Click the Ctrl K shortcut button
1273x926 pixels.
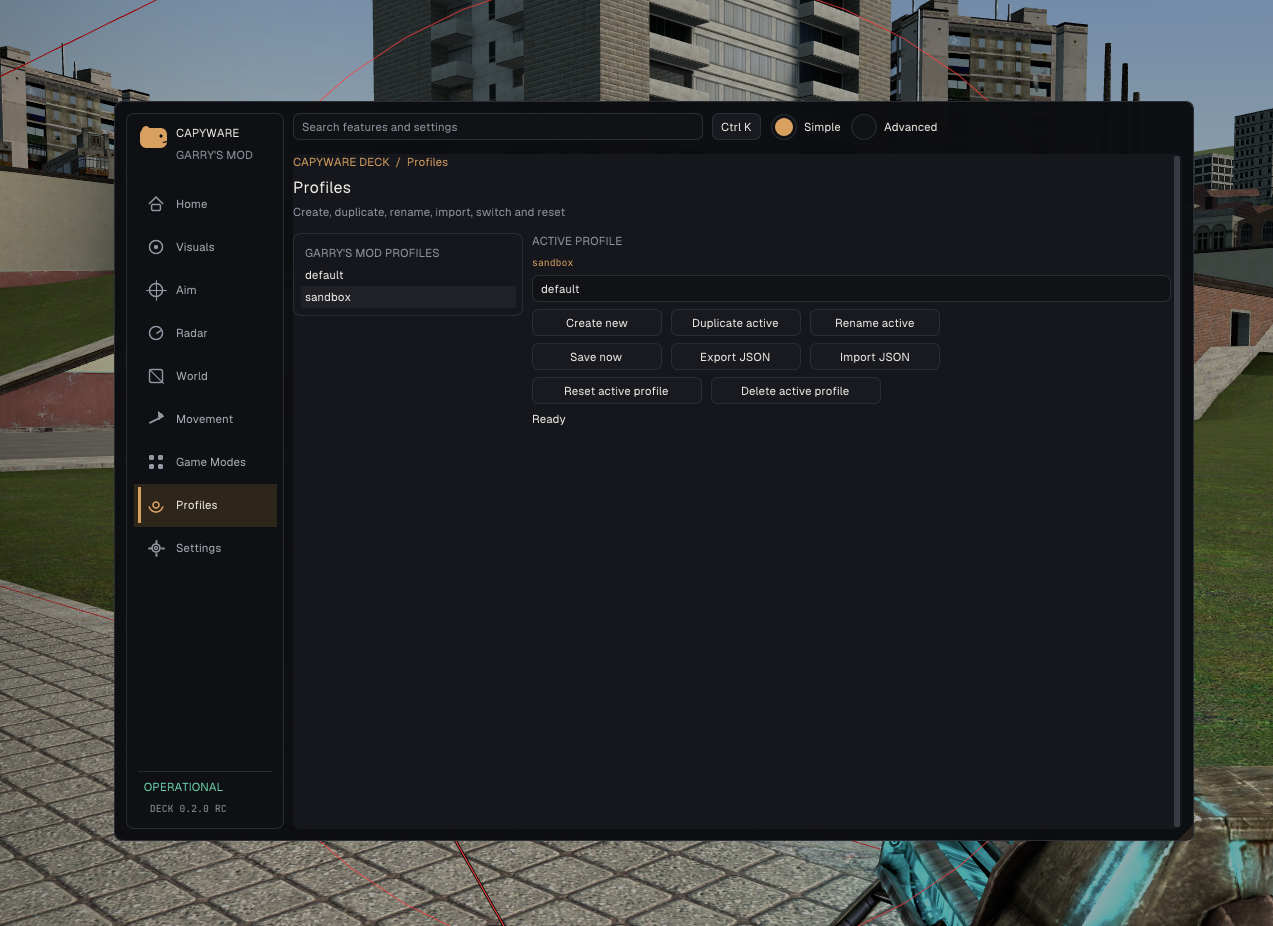[736, 127]
